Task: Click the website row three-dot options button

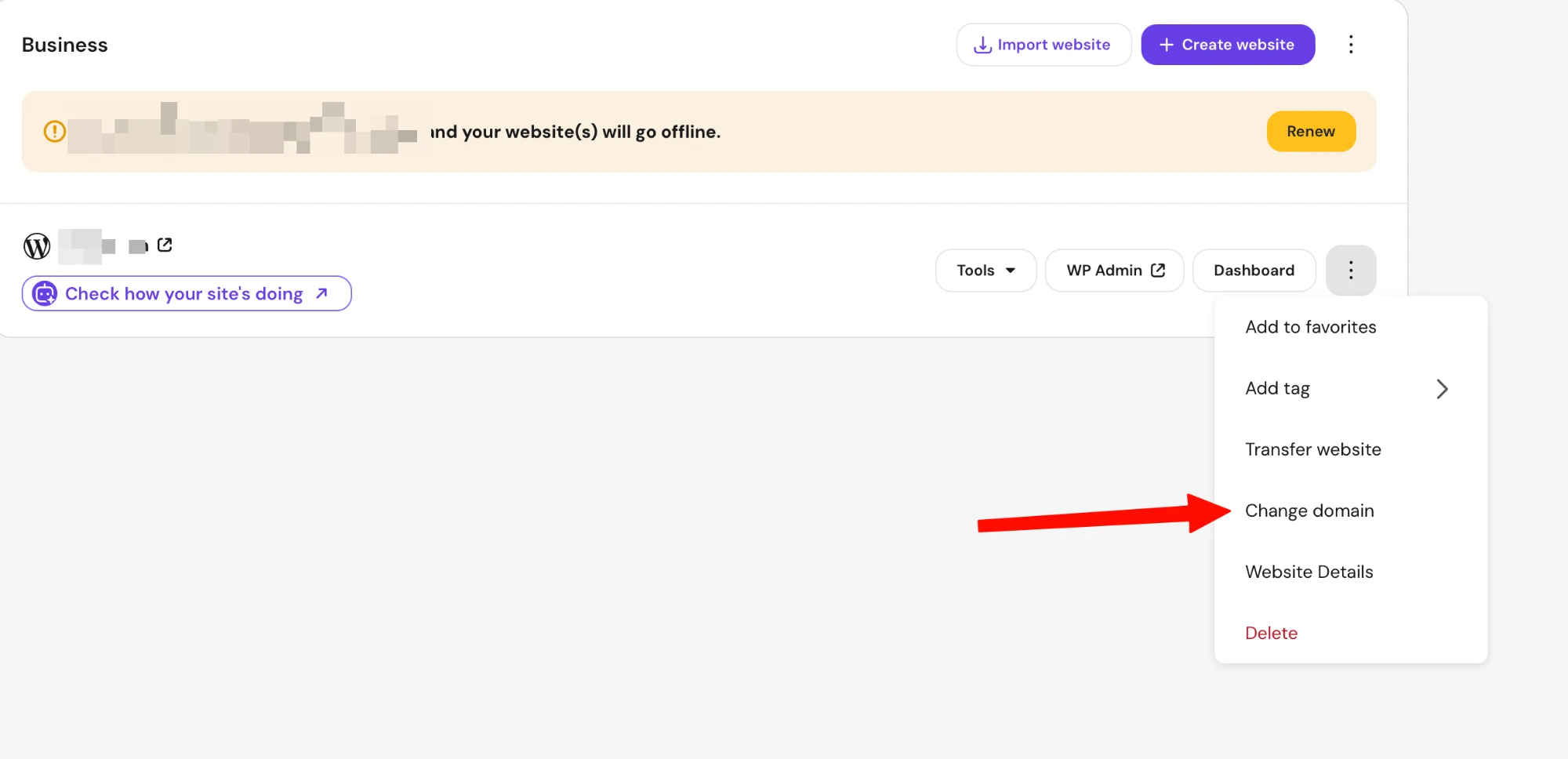Action: (x=1351, y=271)
